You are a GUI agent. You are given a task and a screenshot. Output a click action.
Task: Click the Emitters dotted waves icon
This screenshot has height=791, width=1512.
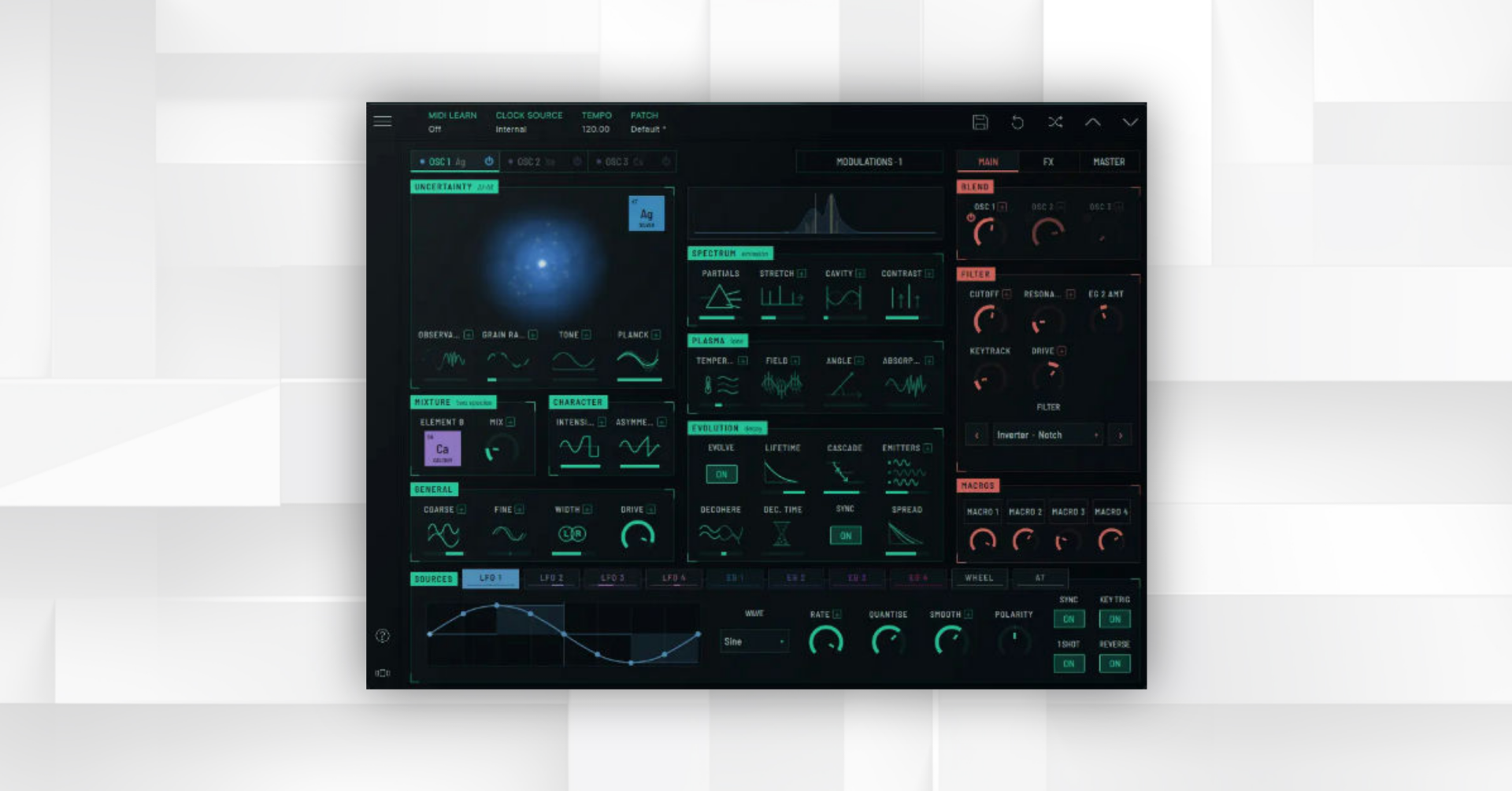[x=906, y=473]
